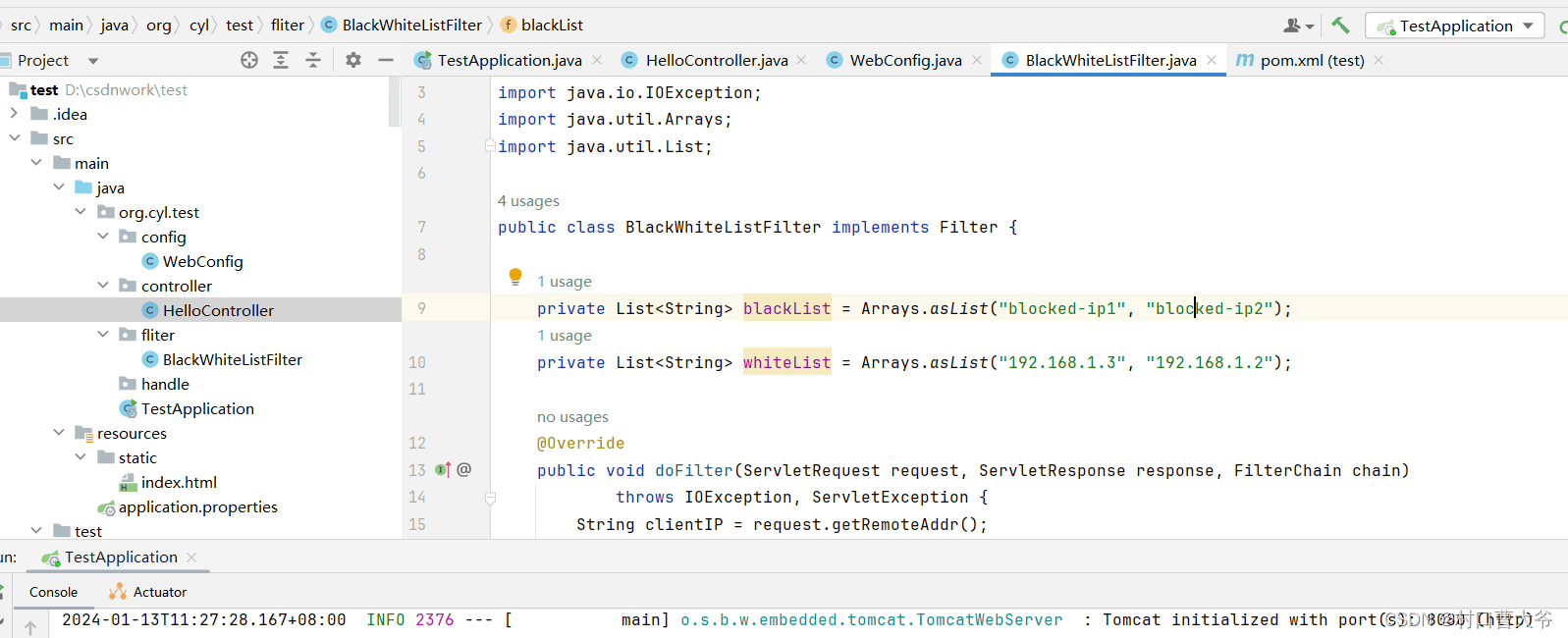The height and width of the screenshot is (638, 1568).
Task: Click the Build project hammer icon
Action: (1340, 26)
